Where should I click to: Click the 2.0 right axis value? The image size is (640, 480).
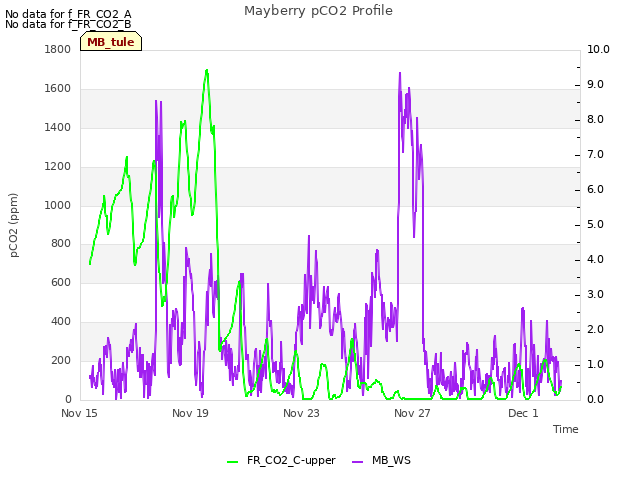click(596, 330)
